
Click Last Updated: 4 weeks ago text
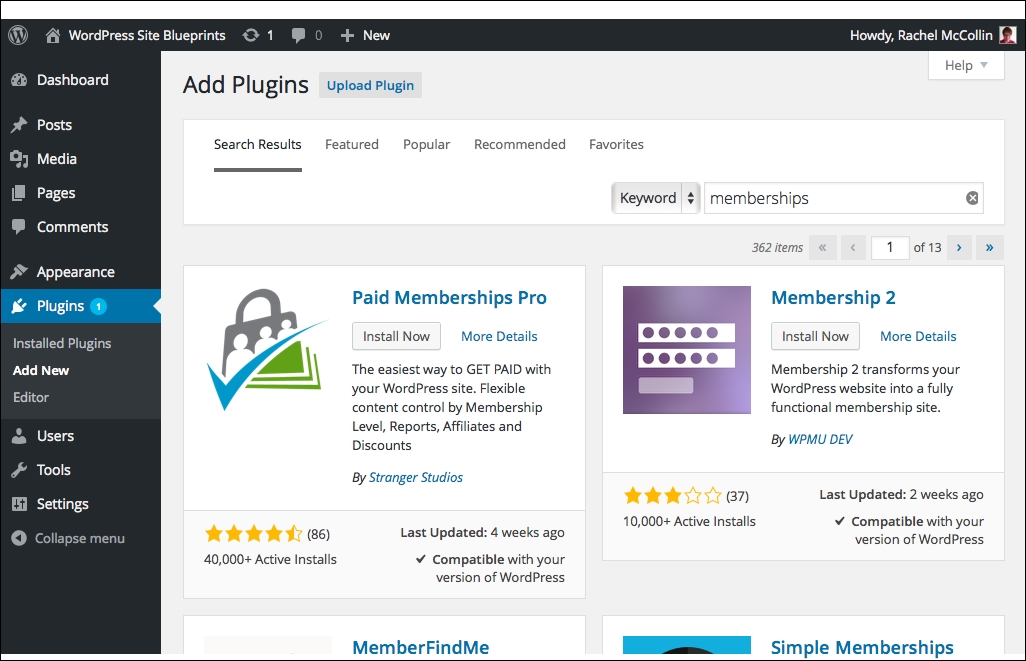click(482, 533)
